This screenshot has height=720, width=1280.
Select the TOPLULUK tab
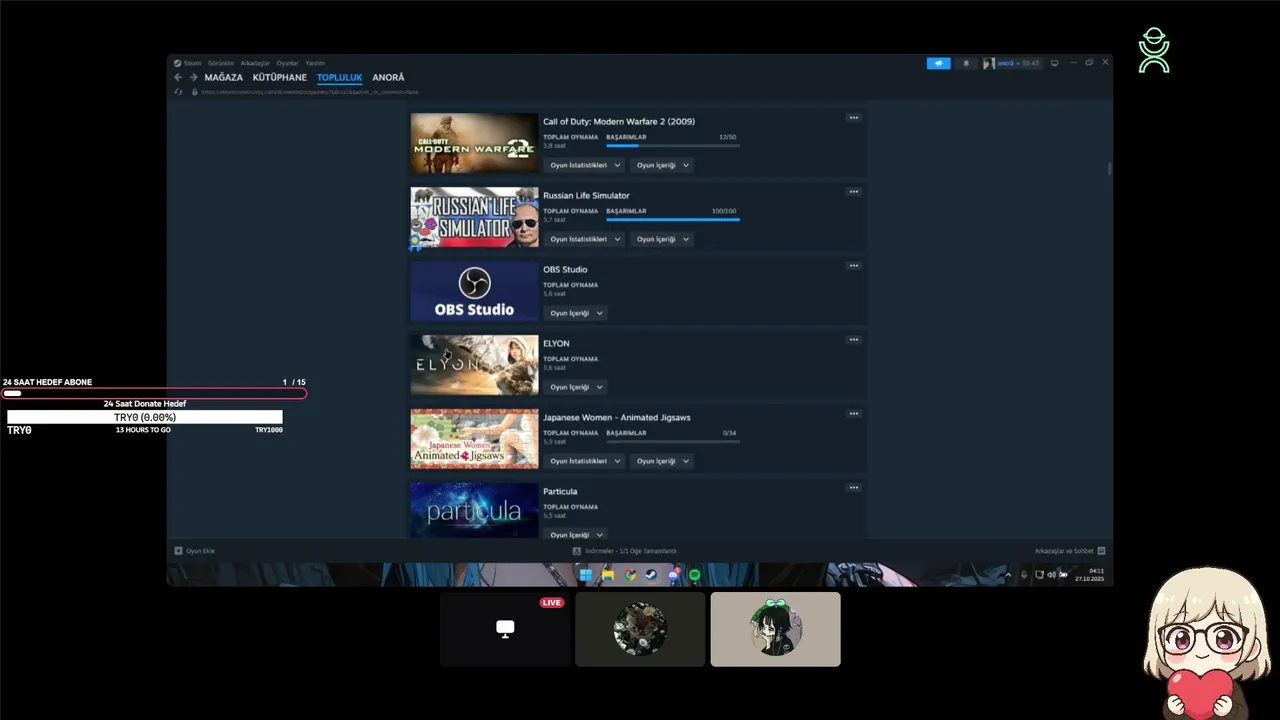coord(340,77)
